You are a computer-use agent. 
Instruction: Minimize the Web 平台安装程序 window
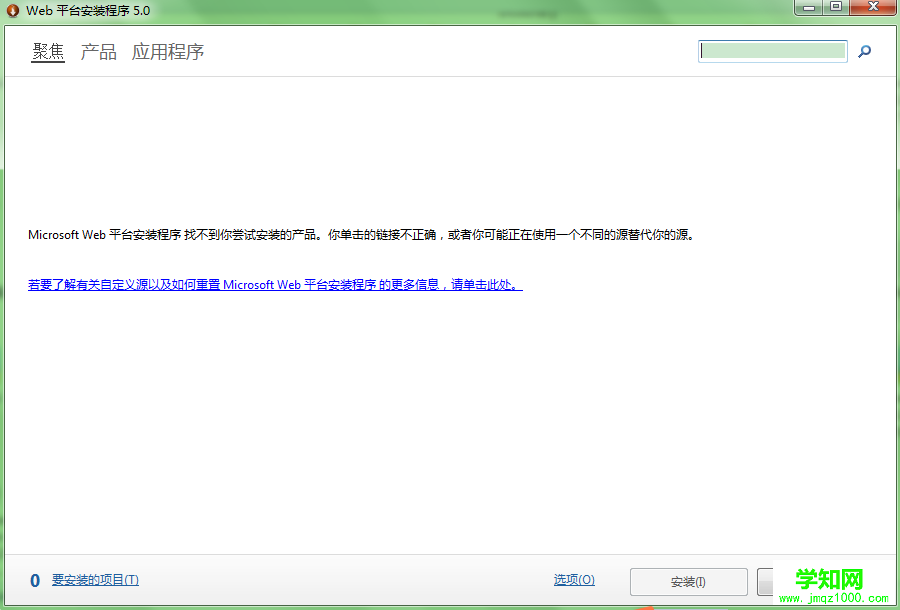coord(809,7)
